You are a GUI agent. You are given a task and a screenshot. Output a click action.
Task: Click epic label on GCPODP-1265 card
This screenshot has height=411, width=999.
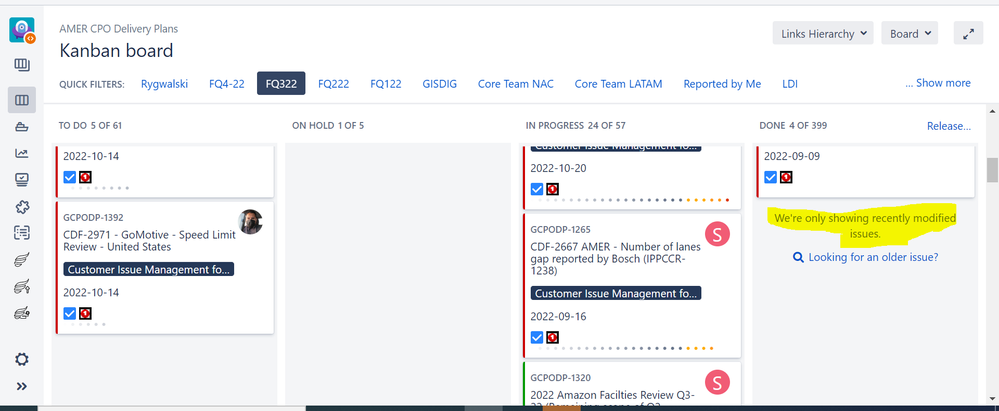click(616, 293)
